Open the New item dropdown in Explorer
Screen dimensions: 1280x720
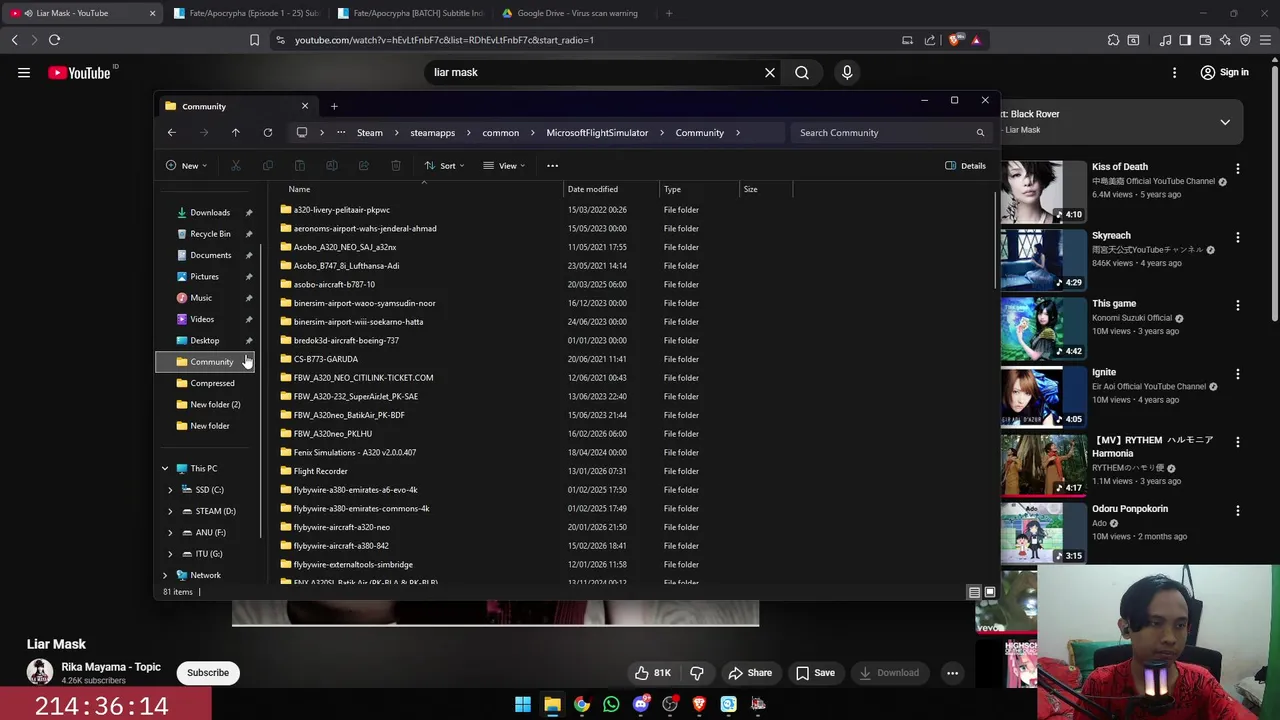click(x=186, y=165)
